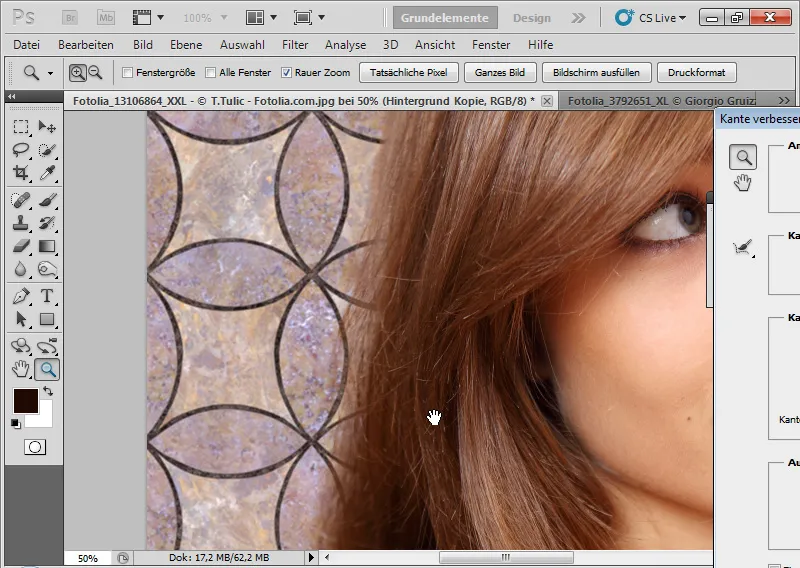Select the 3D Object Rotate tool
Image resolution: width=800 pixels, height=568 pixels.
[x=20, y=346]
